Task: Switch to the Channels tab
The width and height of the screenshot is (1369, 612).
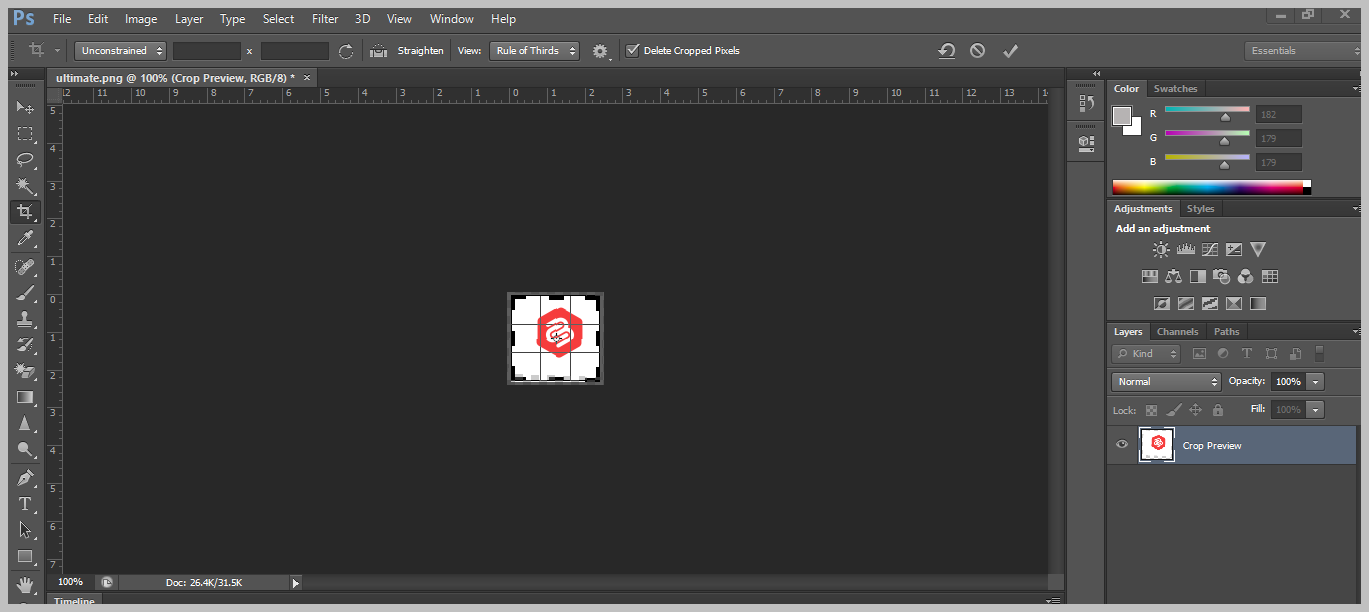Action: point(1177,332)
